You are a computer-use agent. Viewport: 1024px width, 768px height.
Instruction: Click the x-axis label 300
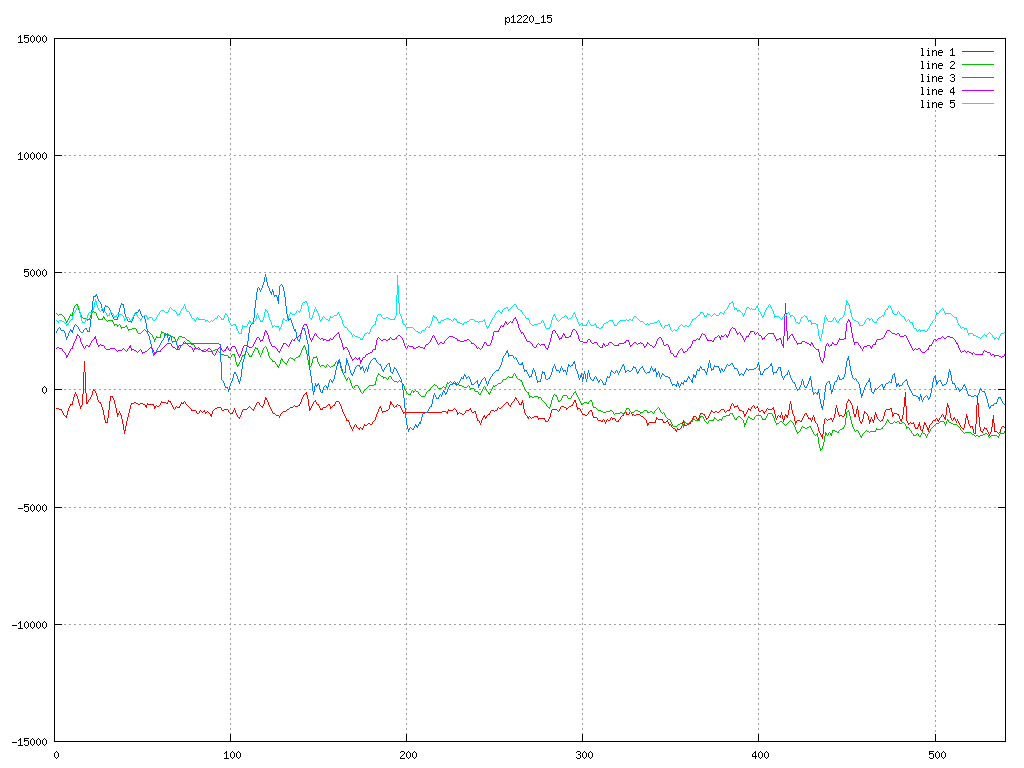click(584, 756)
